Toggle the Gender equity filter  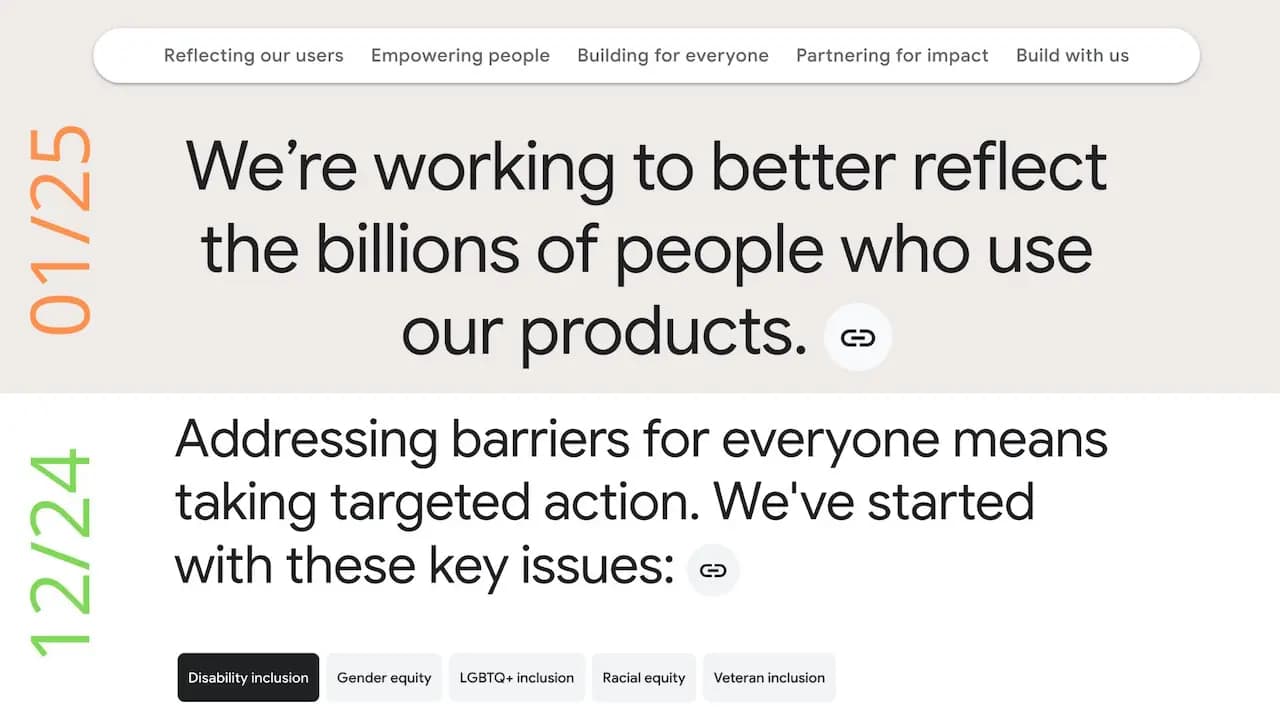(x=384, y=677)
